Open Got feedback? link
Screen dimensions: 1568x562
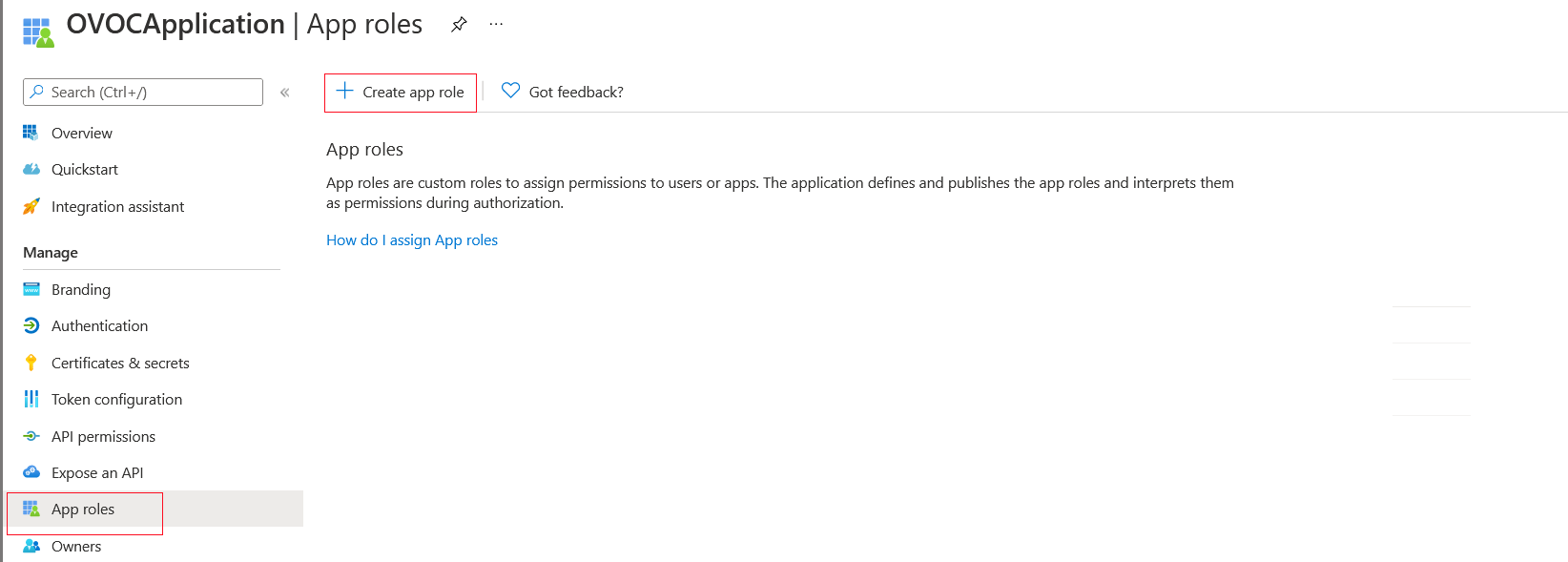(576, 93)
